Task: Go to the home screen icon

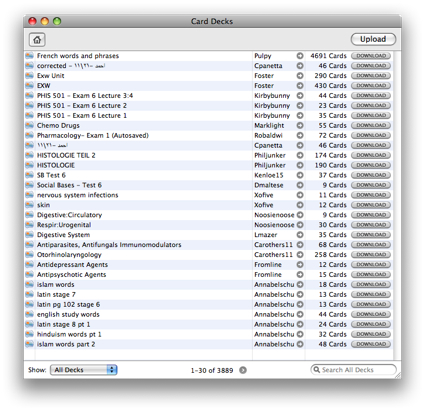Action: tap(37, 40)
